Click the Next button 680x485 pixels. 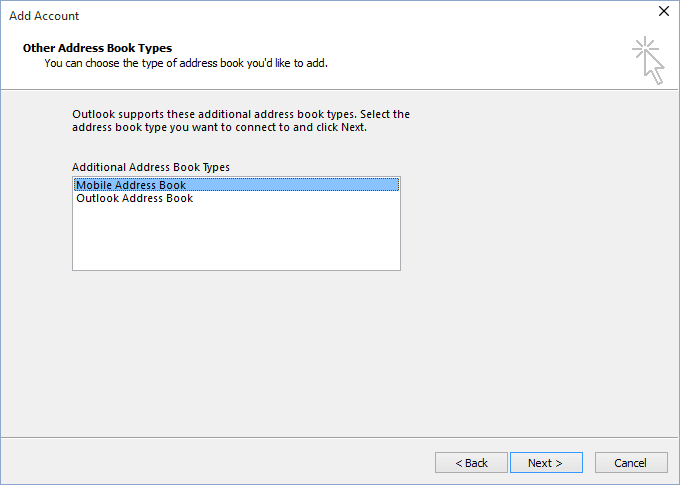pos(546,463)
